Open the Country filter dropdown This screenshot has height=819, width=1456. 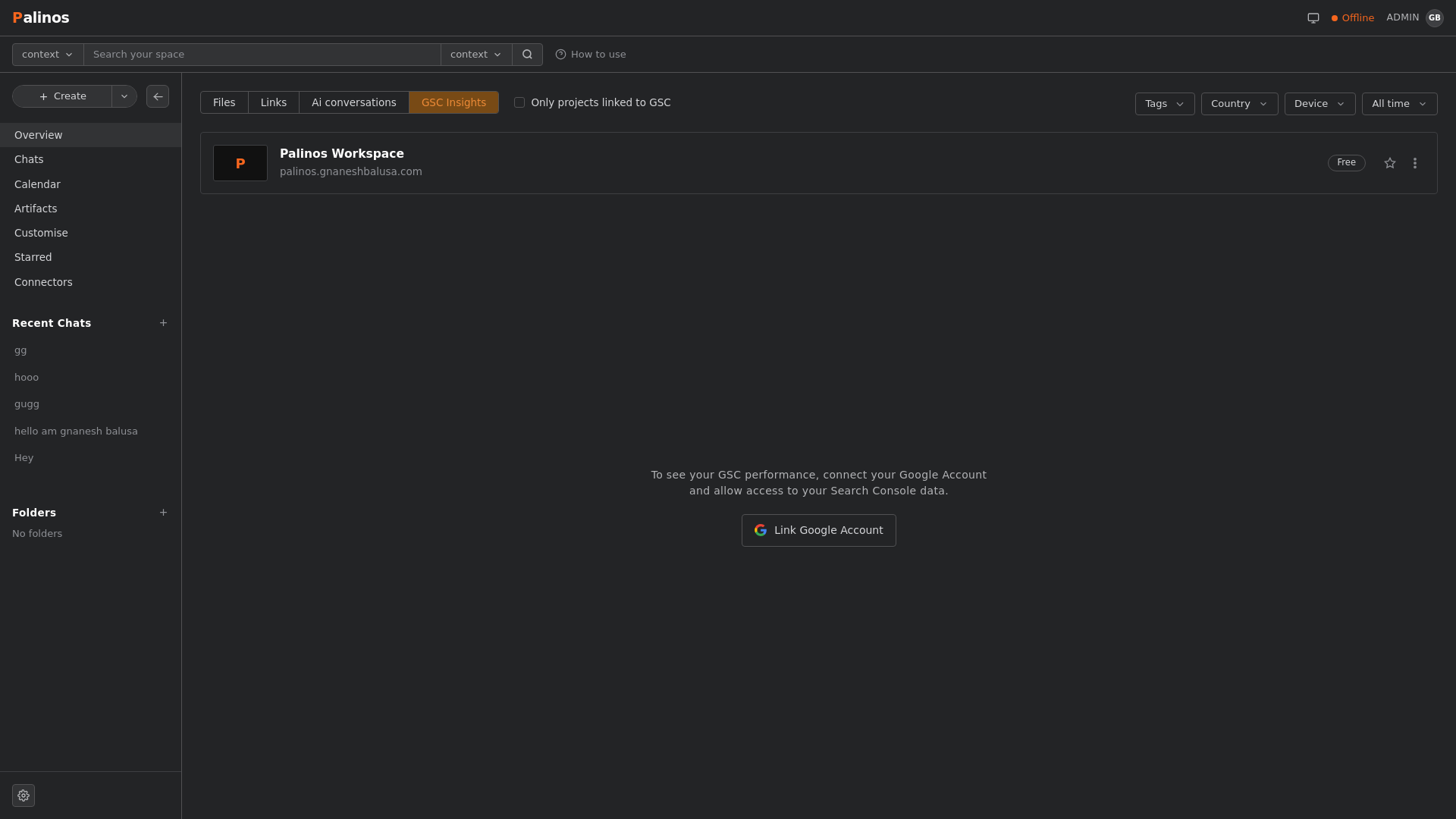[x=1239, y=104]
